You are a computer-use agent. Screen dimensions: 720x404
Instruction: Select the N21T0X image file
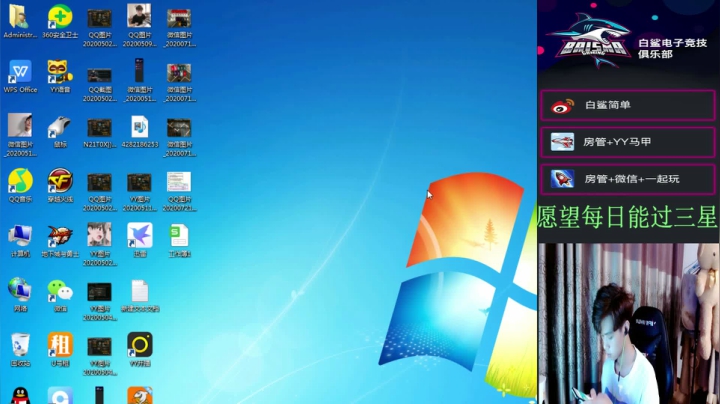click(x=100, y=133)
